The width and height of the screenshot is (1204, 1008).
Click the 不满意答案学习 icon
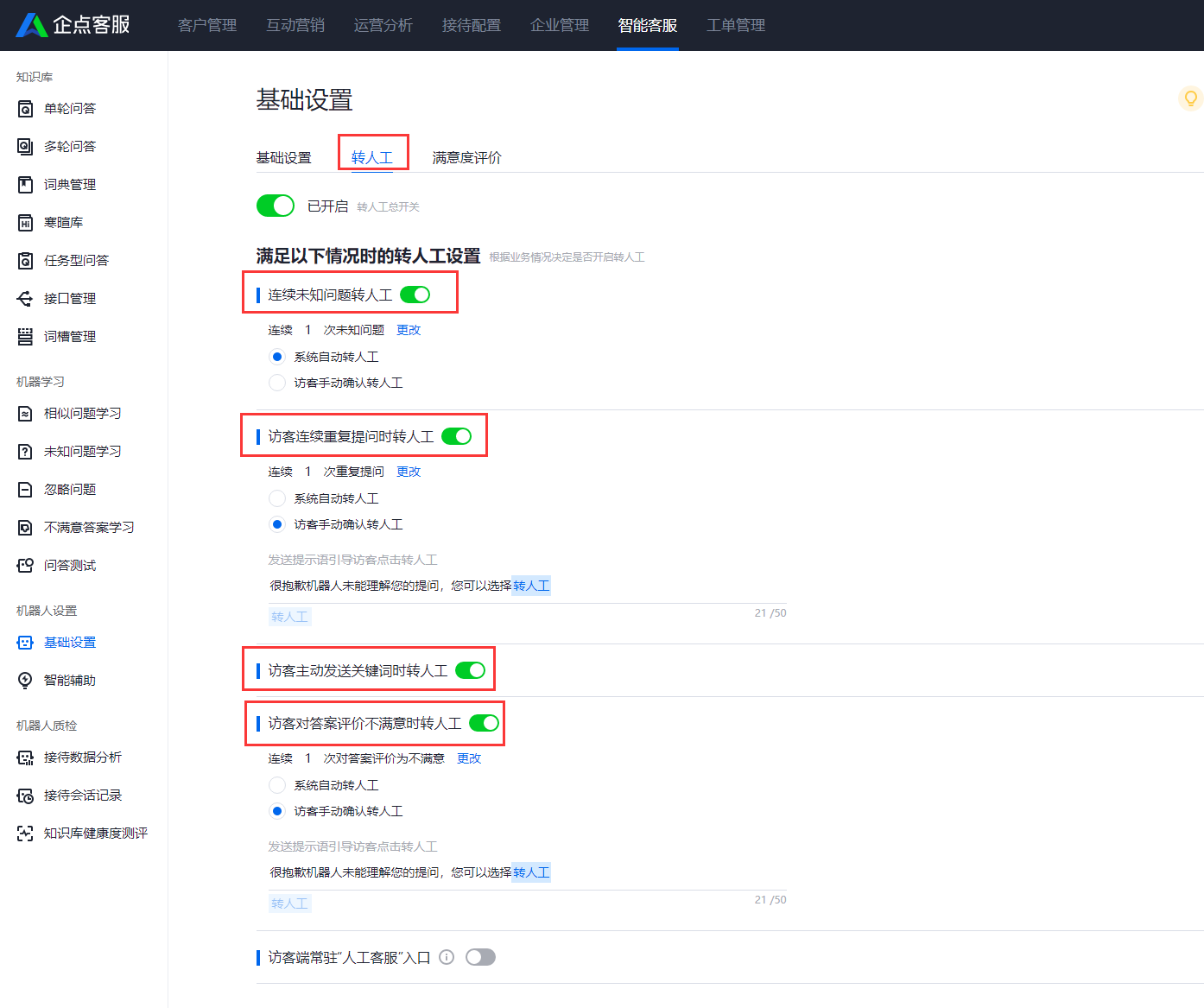26,528
